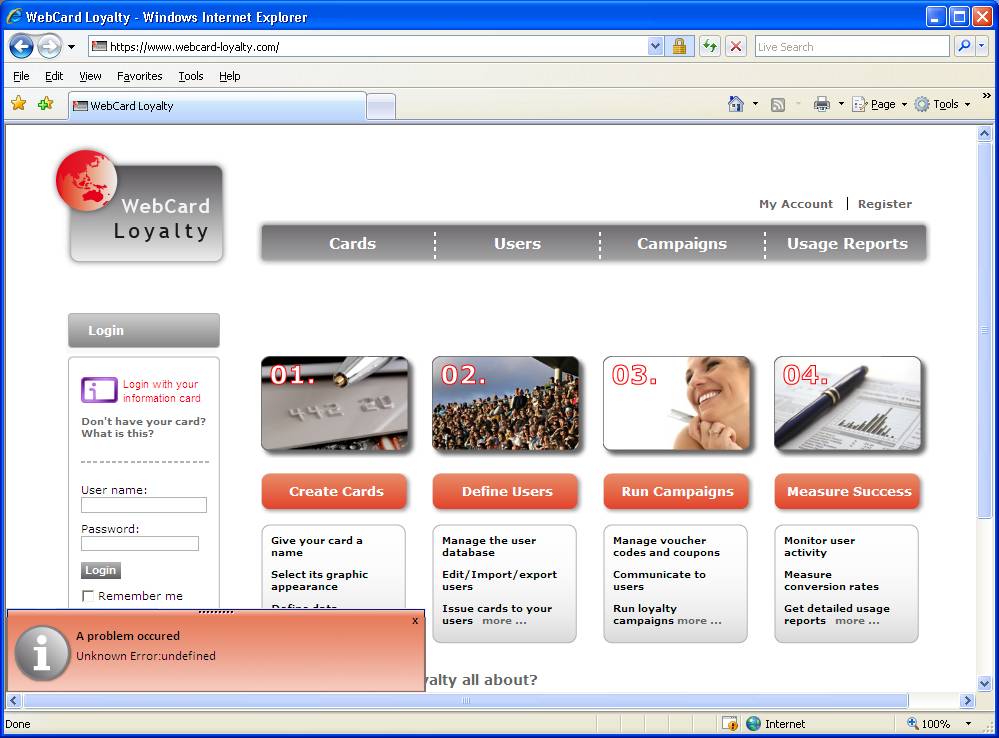Open the Tools gear toolbar menu
The height and width of the screenshot is (738, 999).
coord(942,104)
